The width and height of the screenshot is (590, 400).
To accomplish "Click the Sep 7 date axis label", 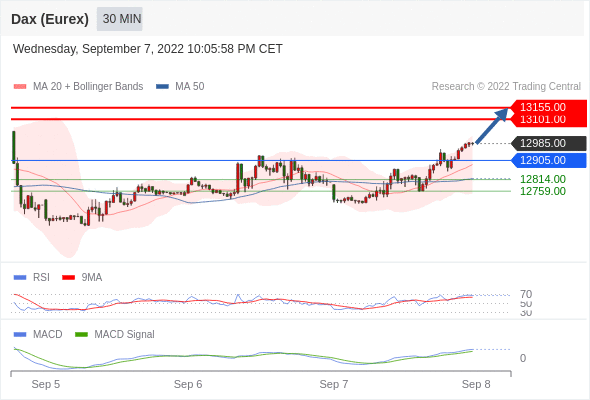I will (334, 384).
